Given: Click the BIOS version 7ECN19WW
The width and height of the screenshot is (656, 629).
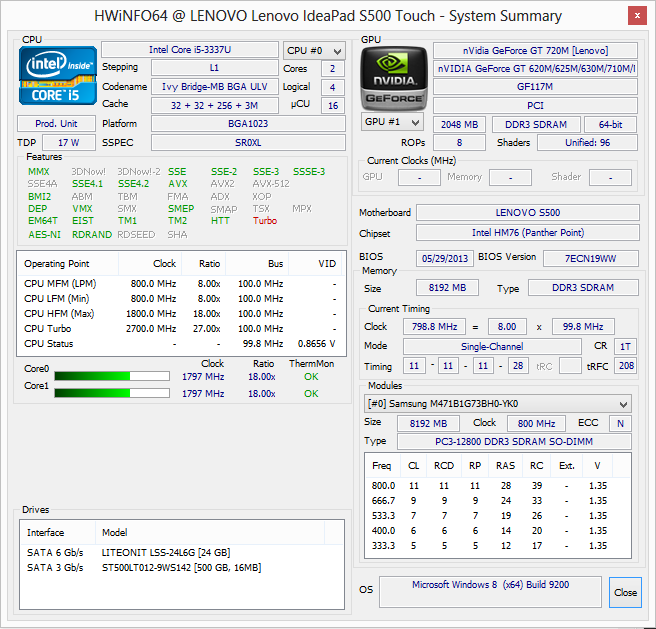Looking at the screenshot, I should click(591, 259).
